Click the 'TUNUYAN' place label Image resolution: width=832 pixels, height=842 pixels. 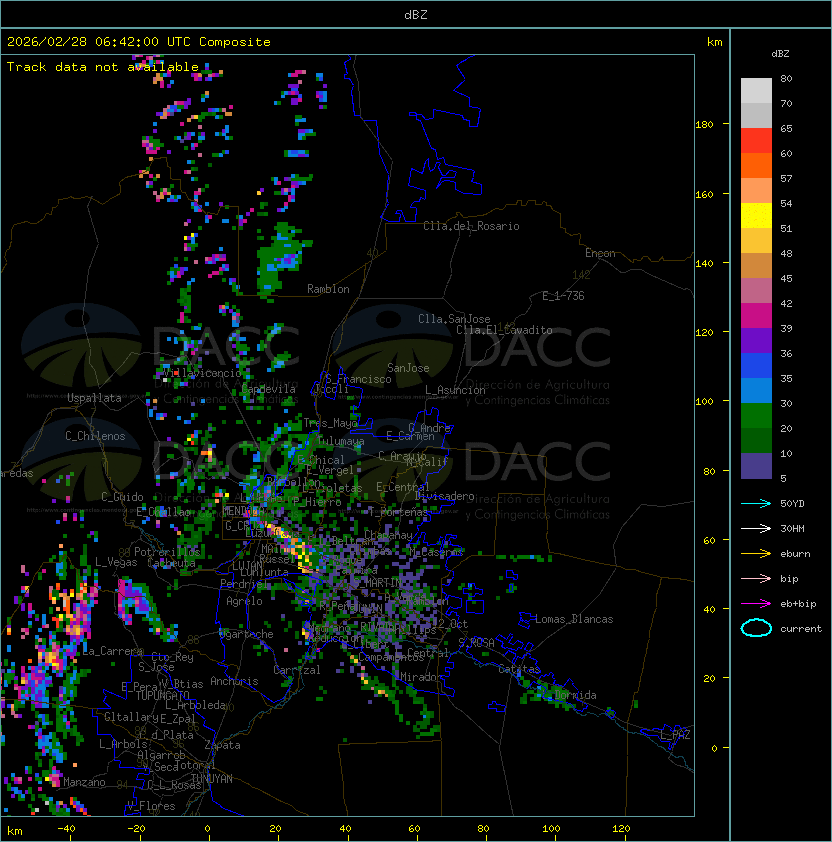coord(212,779)
